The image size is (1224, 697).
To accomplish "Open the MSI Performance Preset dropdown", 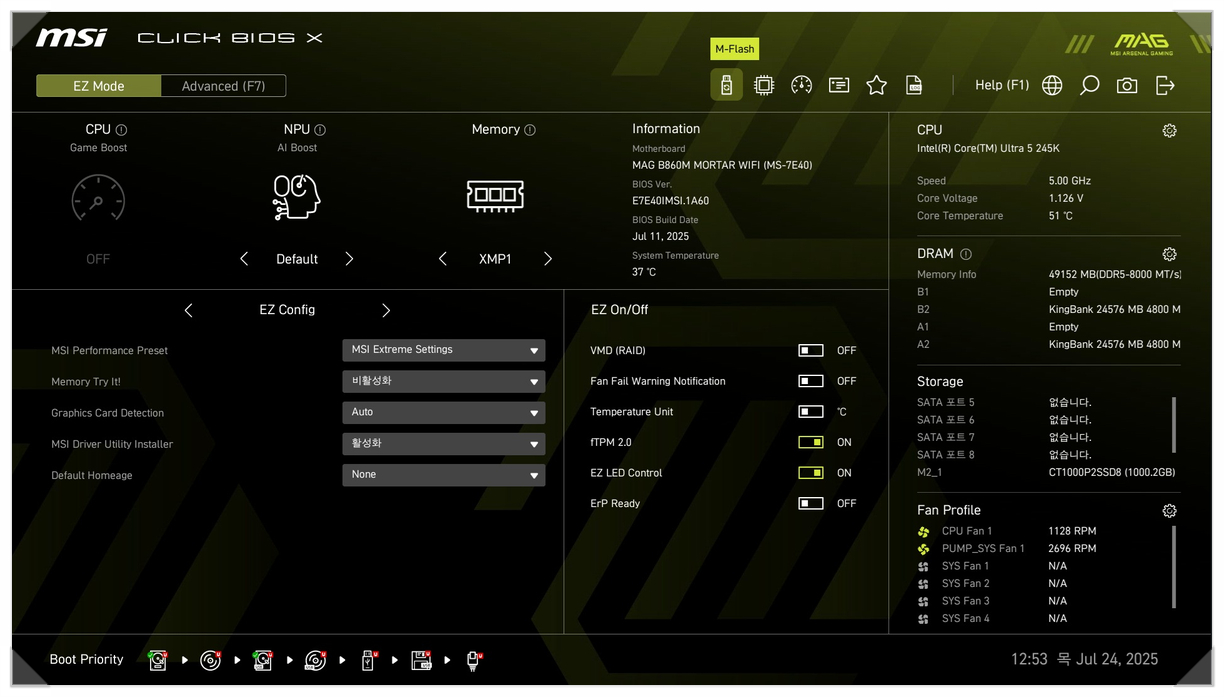I will [443, 350].
